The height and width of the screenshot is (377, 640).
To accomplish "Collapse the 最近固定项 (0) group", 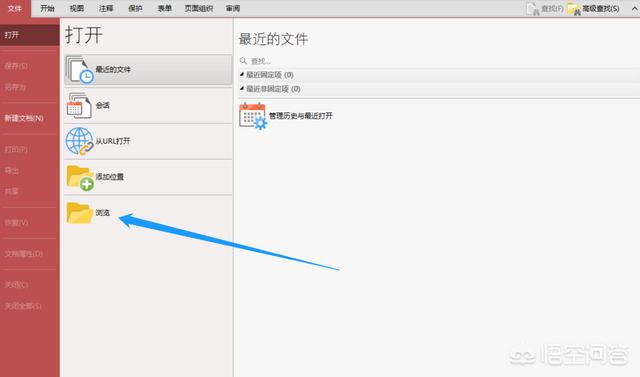I will click(x=242, y=75).
